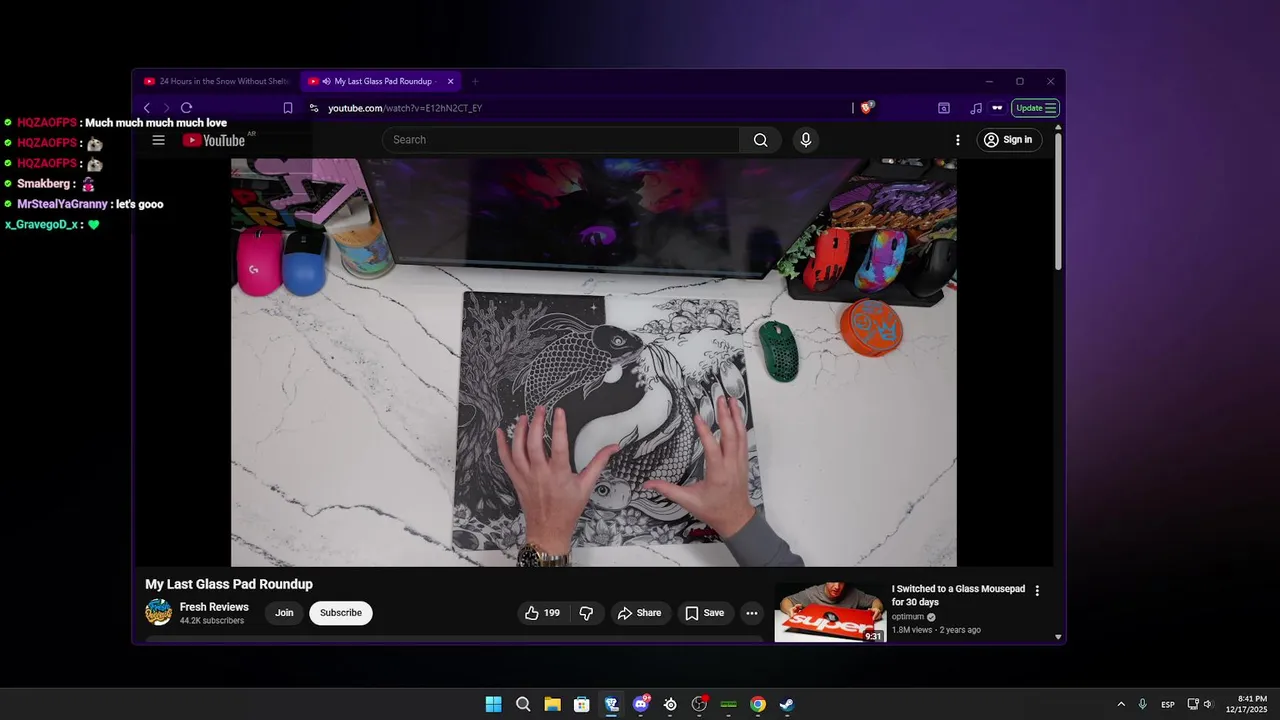The image size is (1280, 720).
Task: Open a new browser tab
Action: (475, 82)
